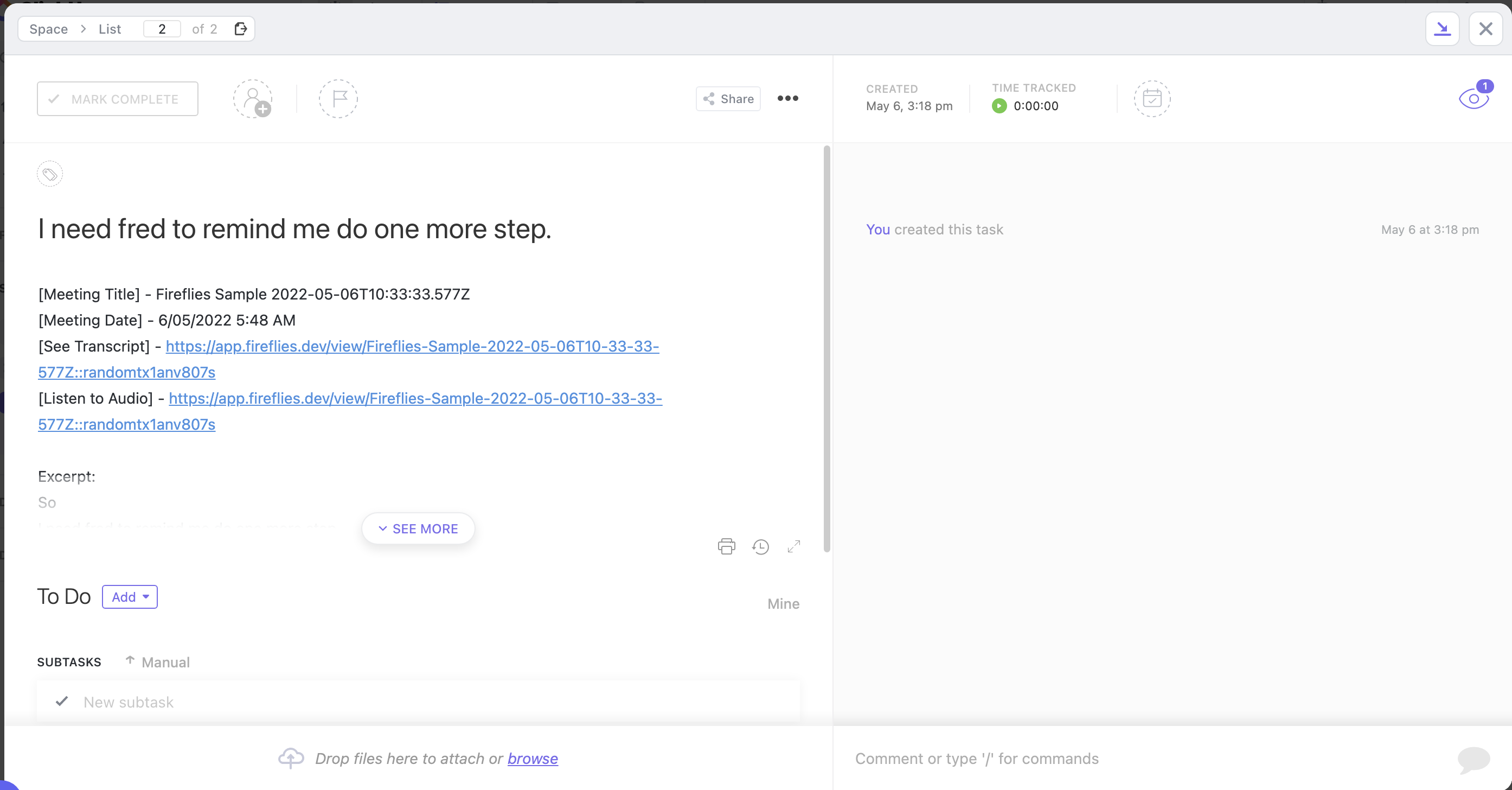Expand the description to full screen
Viewport: 1512px width, 790px height.
pos(793,546)
